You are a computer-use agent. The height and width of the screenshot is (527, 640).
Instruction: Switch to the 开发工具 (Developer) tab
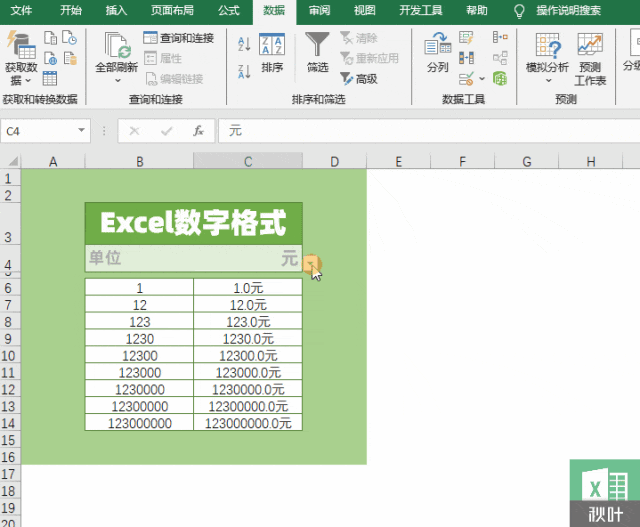click(x=420, y=10)
